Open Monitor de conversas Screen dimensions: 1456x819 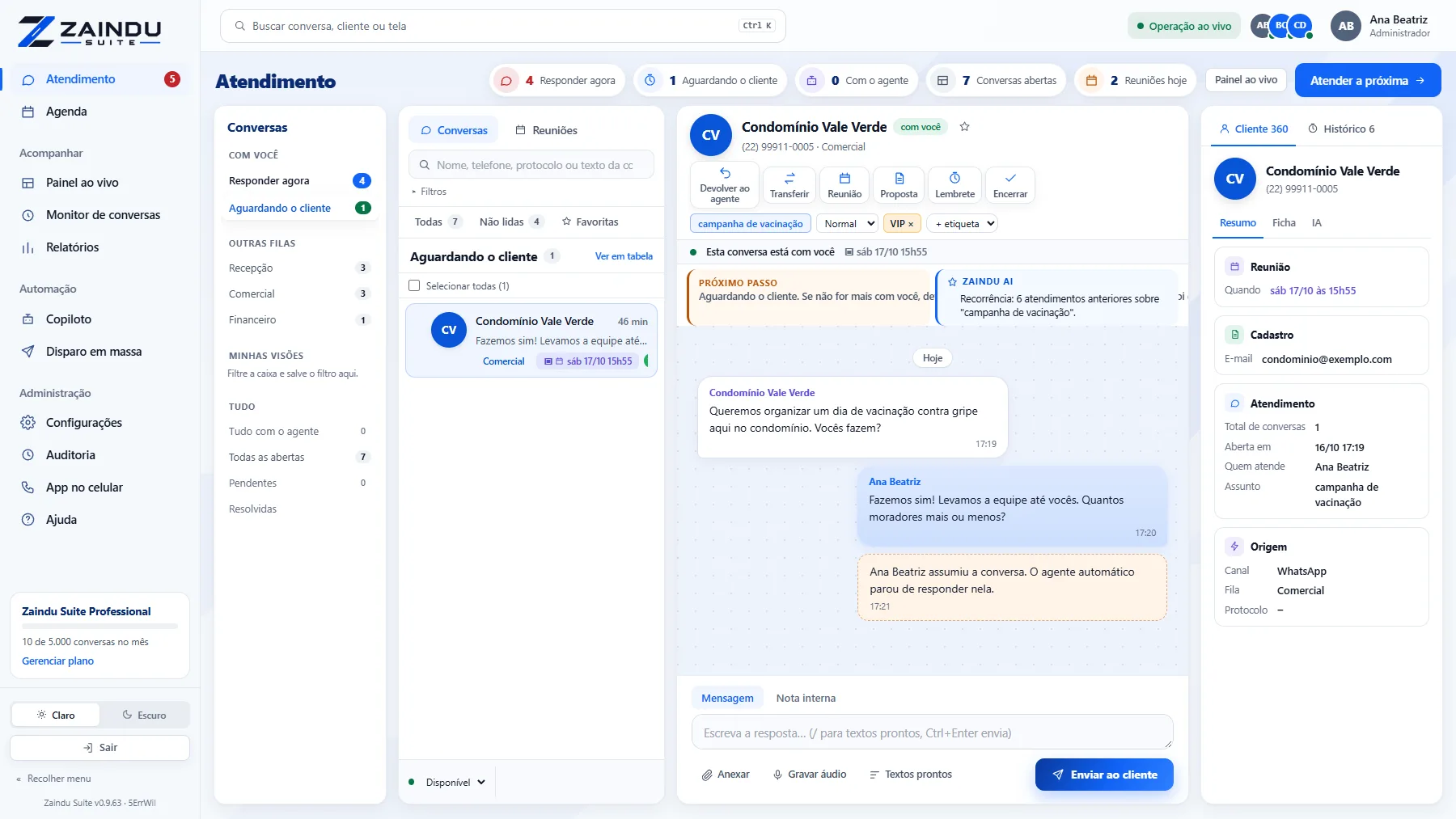click(x=103, y=215)
